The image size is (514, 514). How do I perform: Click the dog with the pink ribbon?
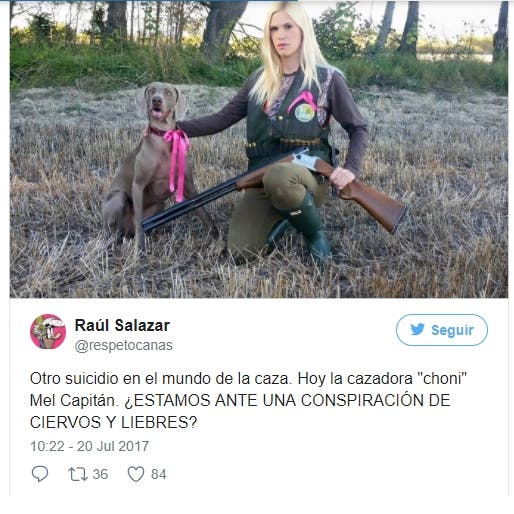pyautogui.click(x=149, y=163)
